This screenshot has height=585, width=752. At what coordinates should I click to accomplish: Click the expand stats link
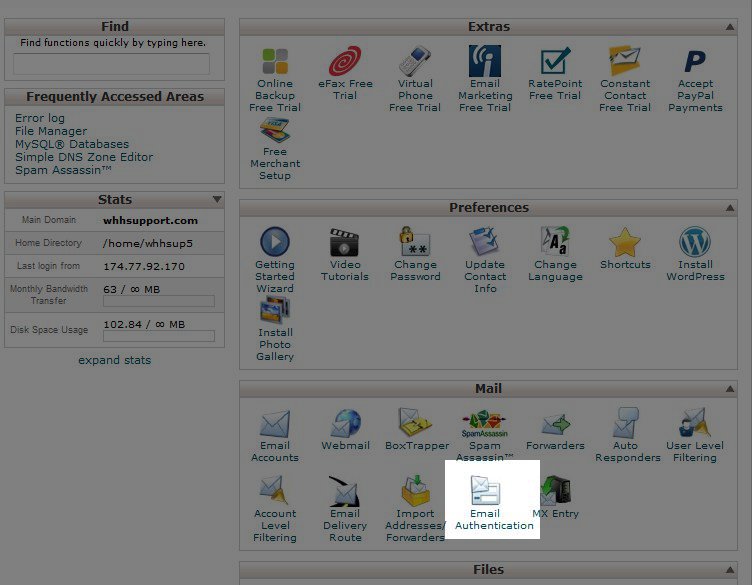click(x=114, y=360)
